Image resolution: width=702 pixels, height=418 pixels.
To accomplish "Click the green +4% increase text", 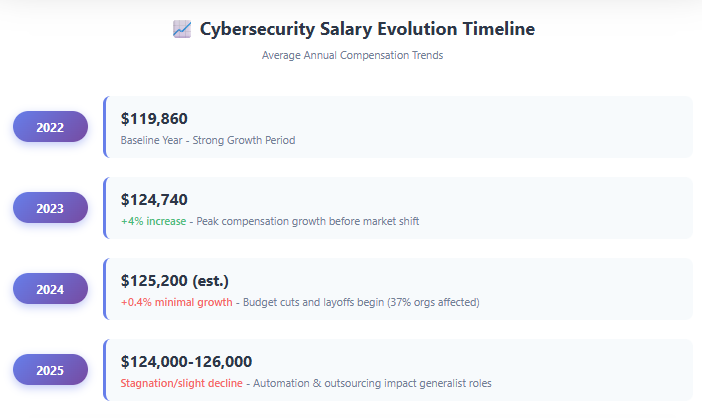I will point(153,221).
